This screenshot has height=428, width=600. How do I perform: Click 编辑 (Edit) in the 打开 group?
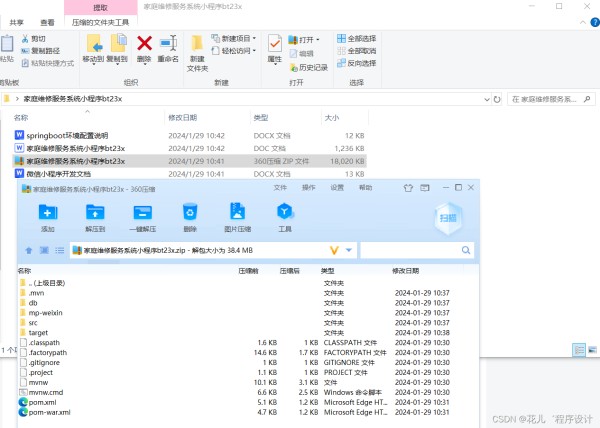(x=301, y=54)
